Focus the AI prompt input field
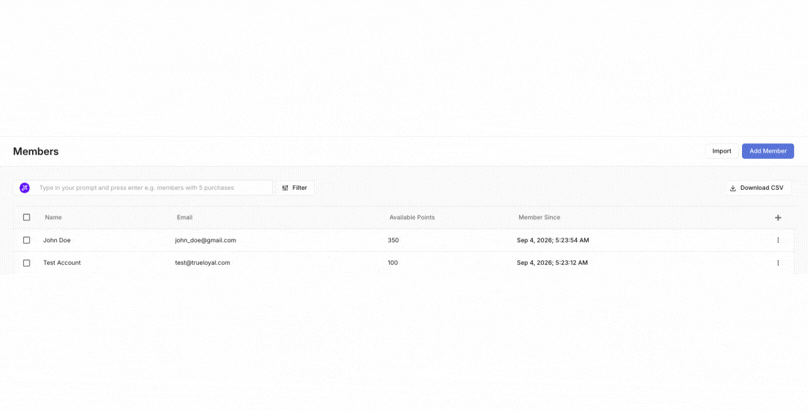The width and height of the screenshot is (808, 411). pos(153,188)
